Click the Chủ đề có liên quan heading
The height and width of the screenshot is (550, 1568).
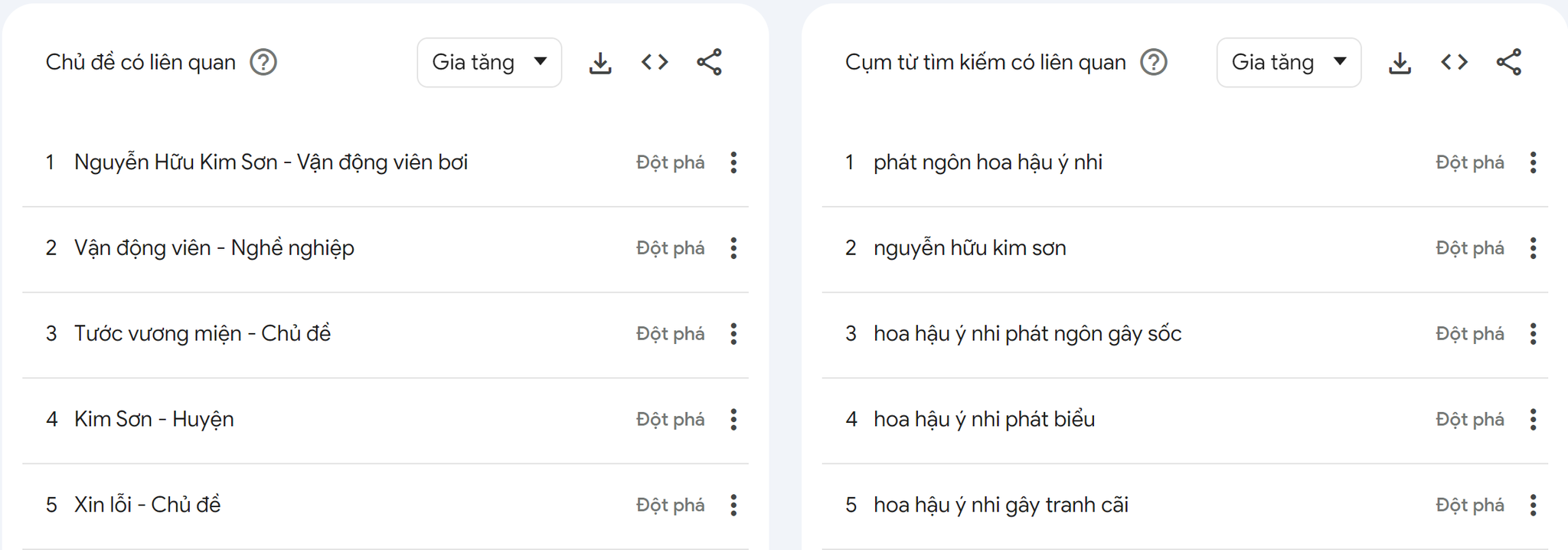pyautogui.click(x=141, y=62)
